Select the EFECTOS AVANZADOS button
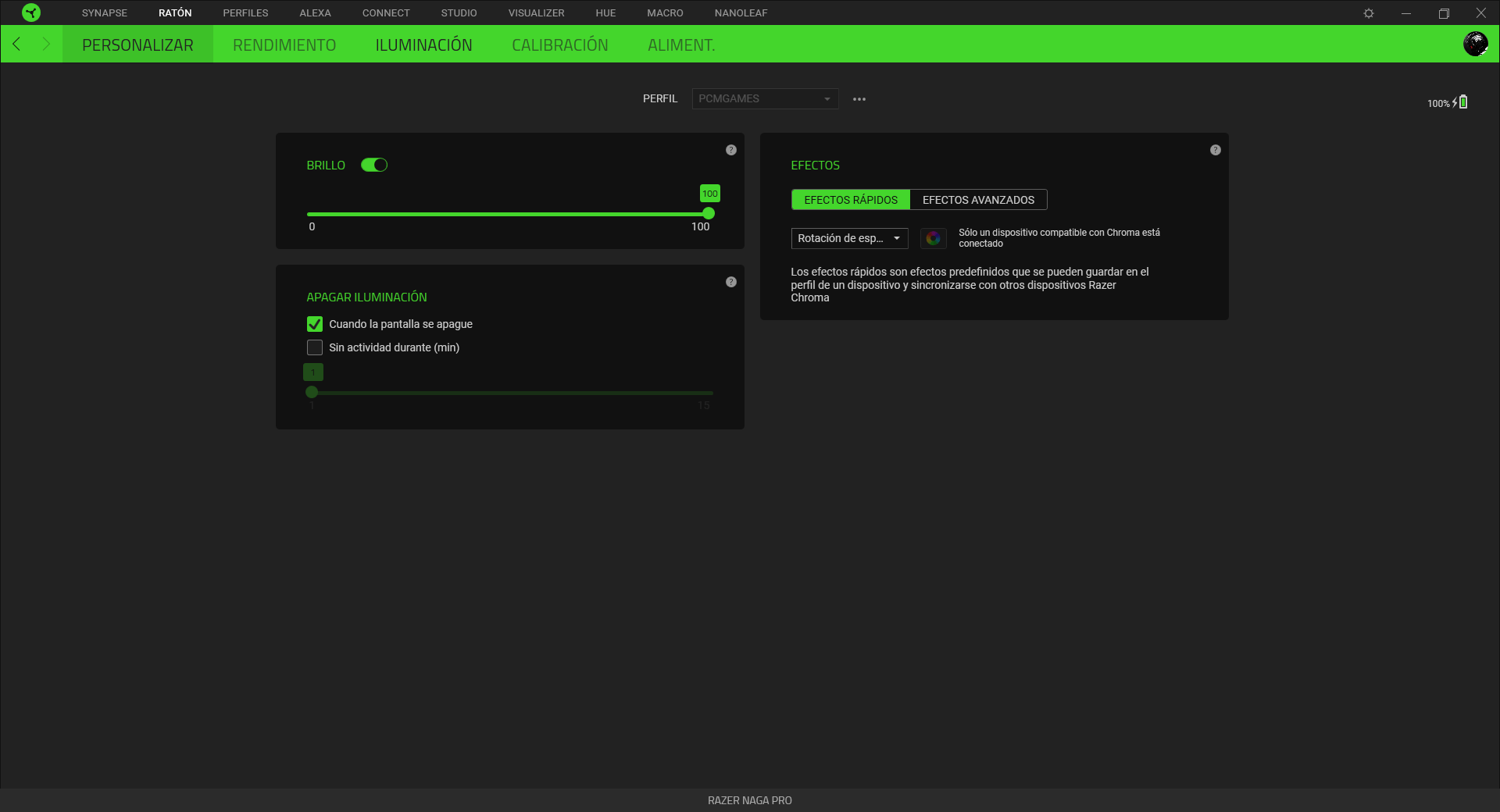This screenshot has width=1500, height=812. point(978,200)
